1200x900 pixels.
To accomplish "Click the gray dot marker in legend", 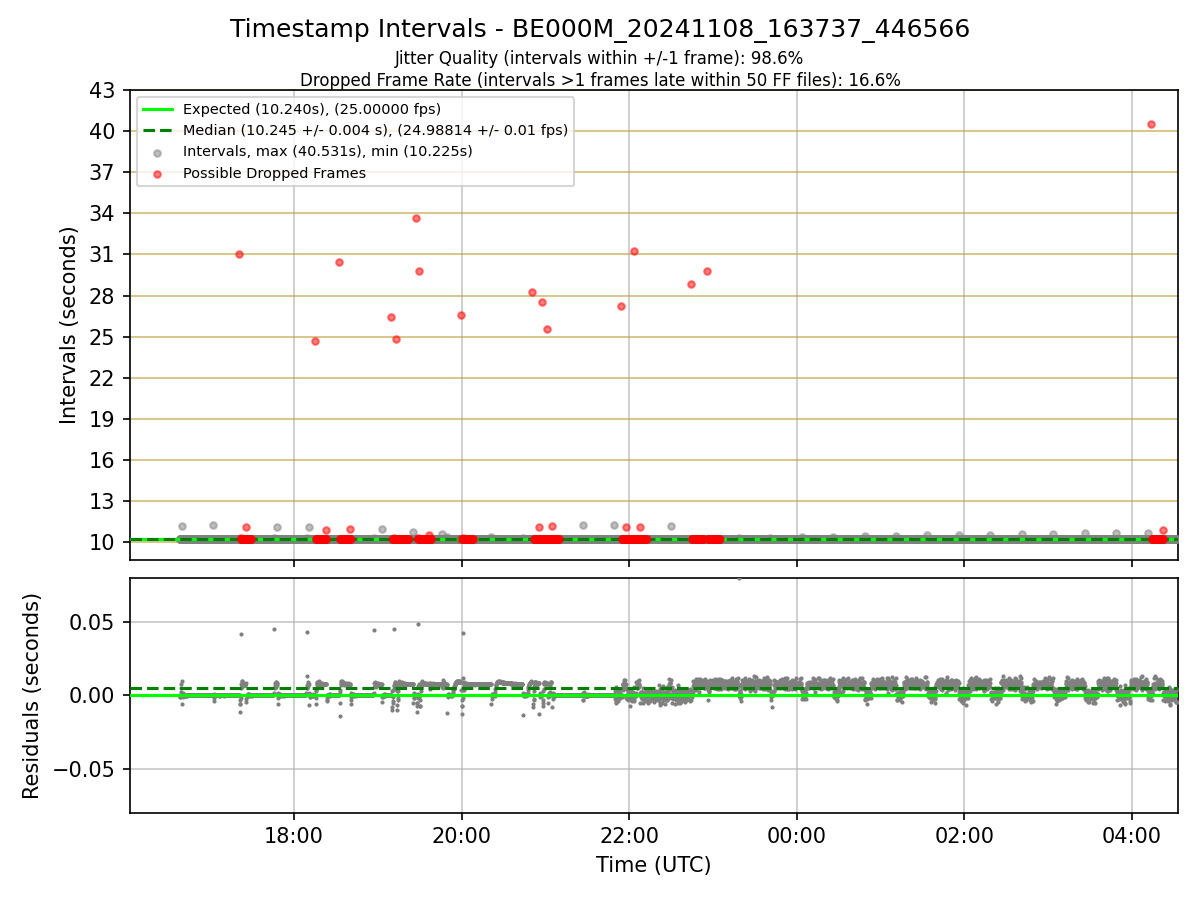I will [x=158, y=152].
